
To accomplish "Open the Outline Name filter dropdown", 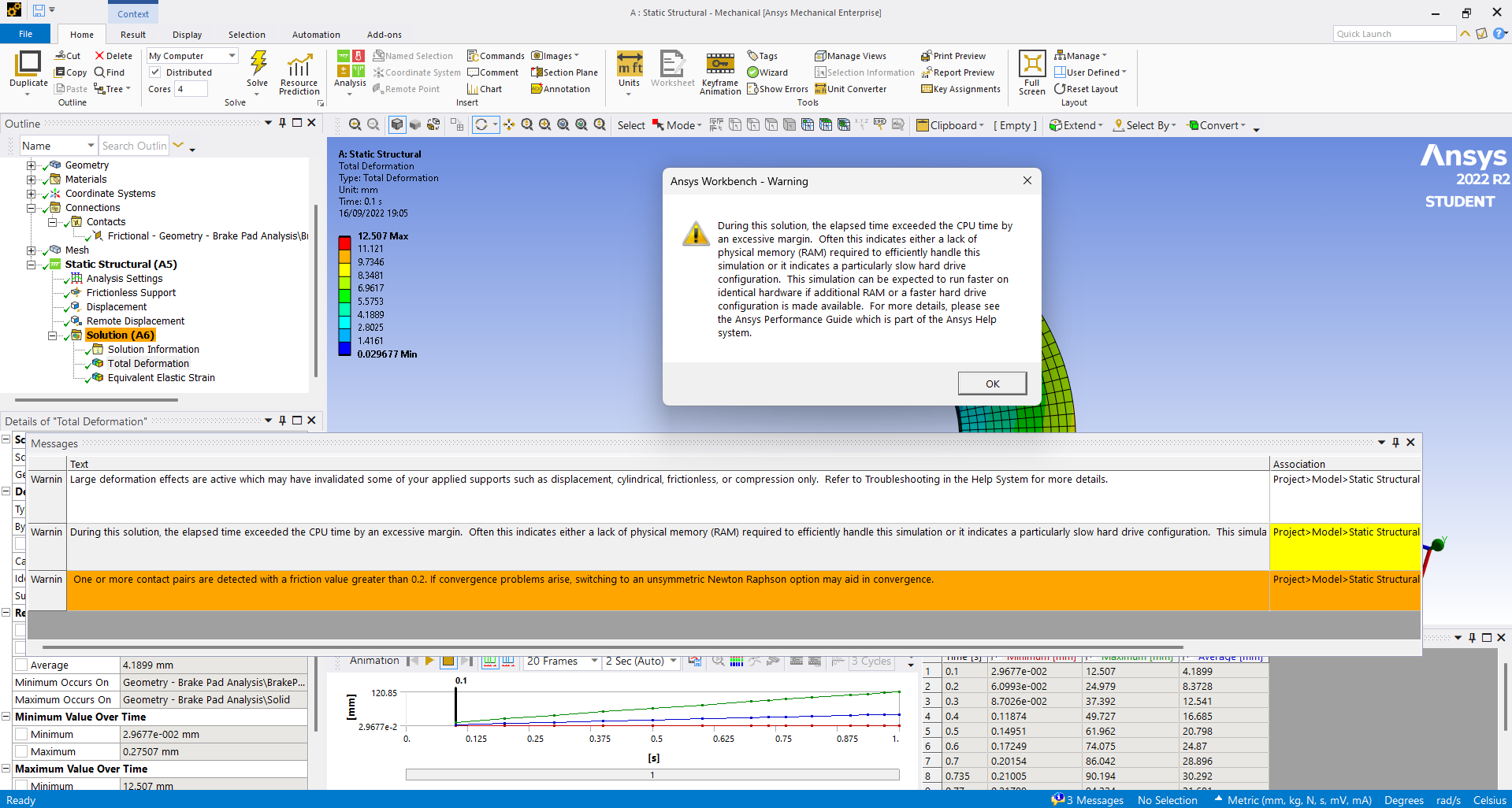I will point(58,146).
